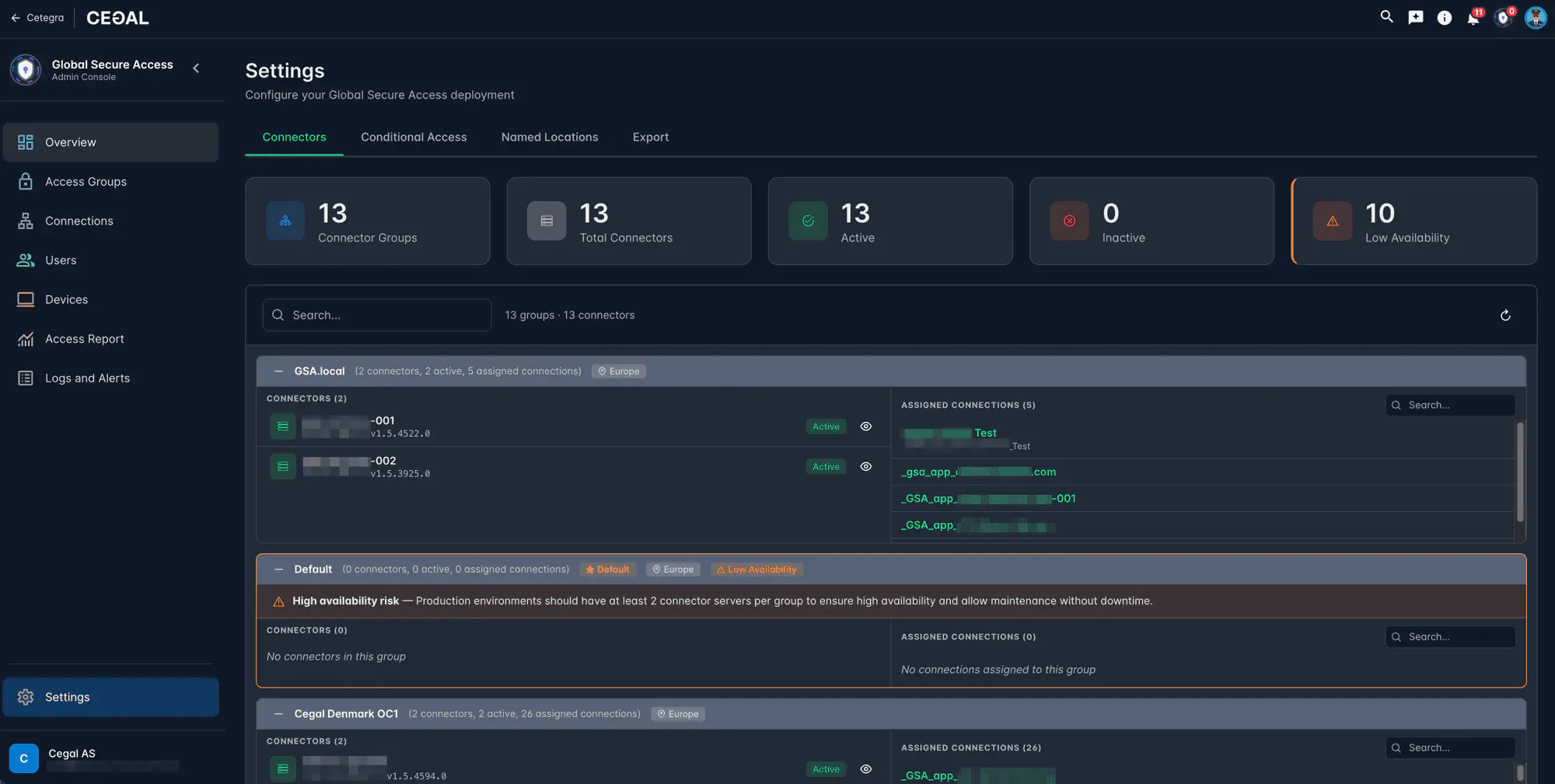Collapse the Default connector group
The width and height of the screenshot is (1555, 784).
pos(278,570)
